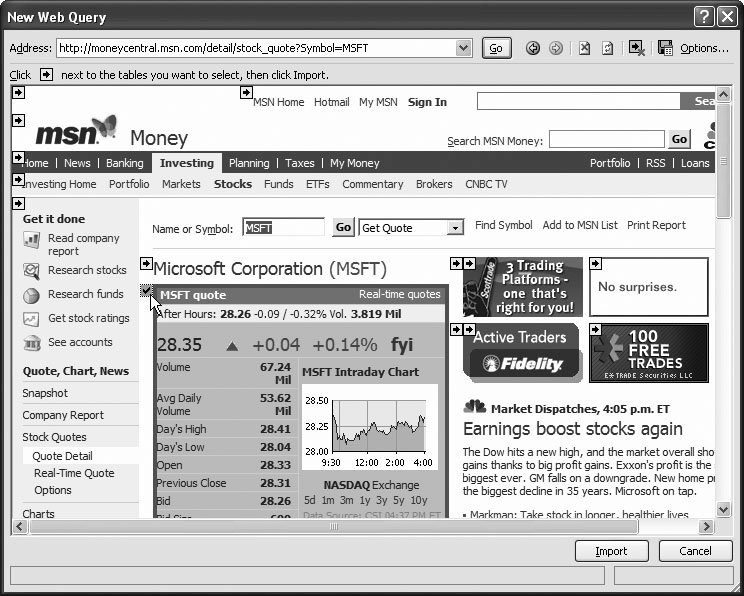Screen dimensions: 744x596
Task: Click the horizontal scrollbar right arrow
Action: click(x=707, y=526)
